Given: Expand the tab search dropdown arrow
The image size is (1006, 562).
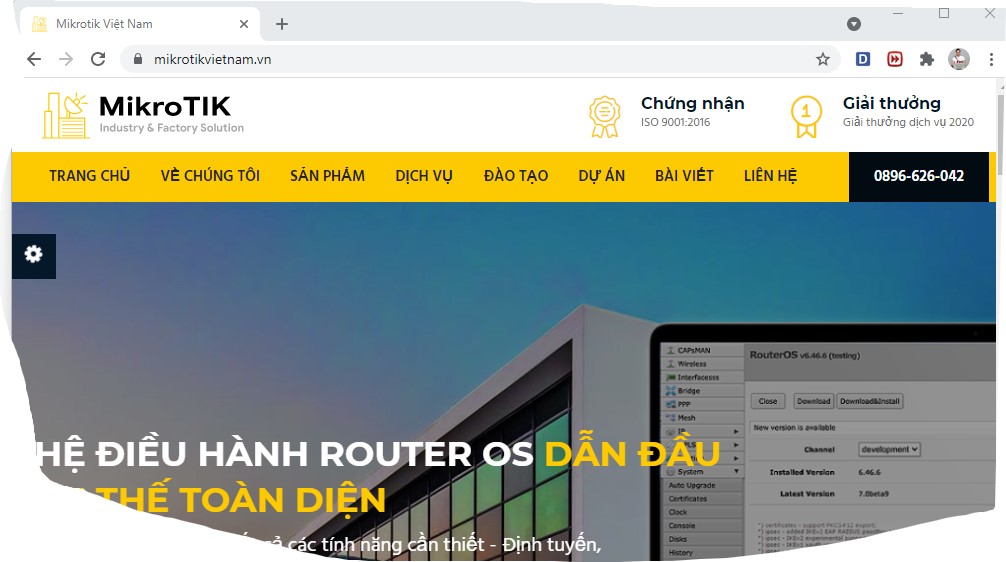Looking at the screenshot, I should (x=853, y=24).
